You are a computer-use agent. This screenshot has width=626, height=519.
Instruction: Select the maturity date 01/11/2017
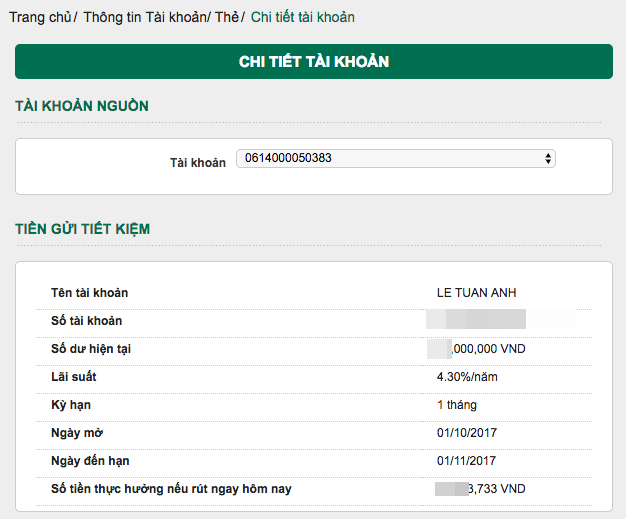(x=466, y=461)
